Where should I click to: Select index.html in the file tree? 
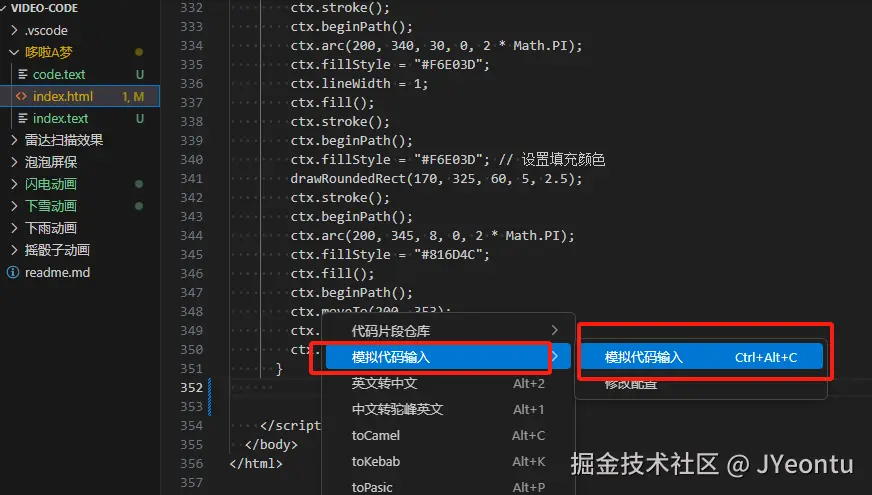click(x=80, y=96)
